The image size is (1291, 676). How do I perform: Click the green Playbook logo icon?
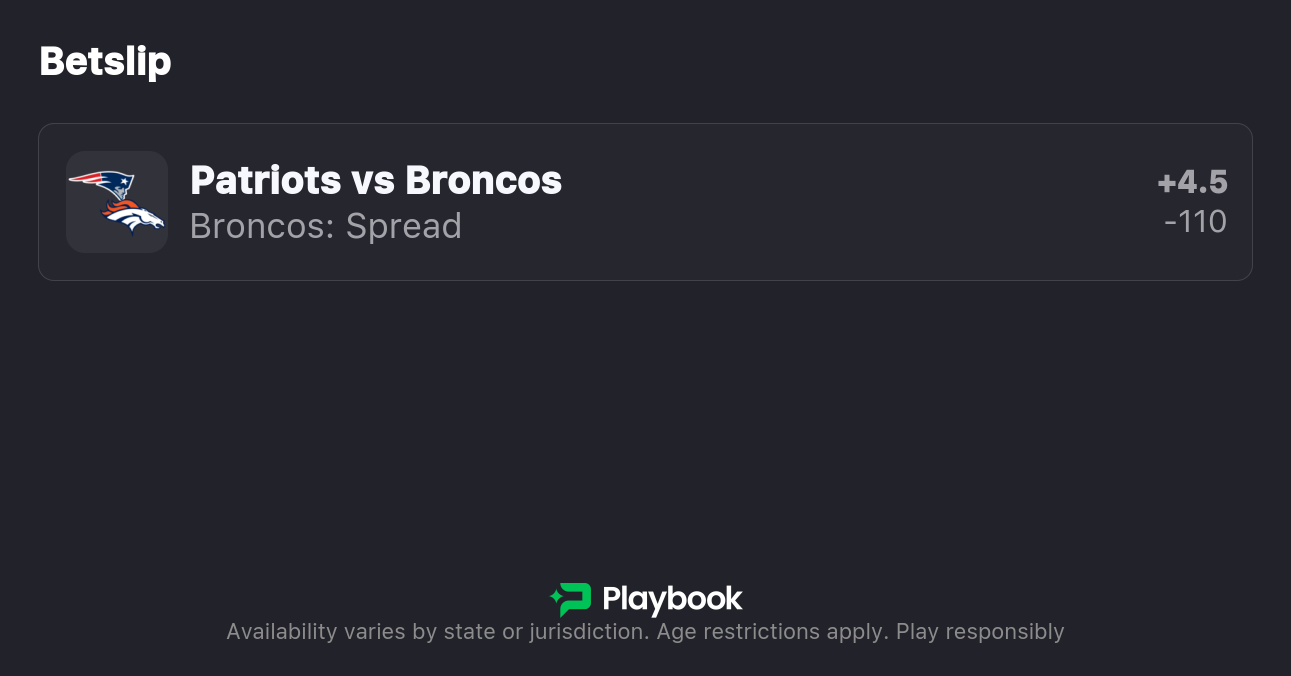click(x=575, y=599)
